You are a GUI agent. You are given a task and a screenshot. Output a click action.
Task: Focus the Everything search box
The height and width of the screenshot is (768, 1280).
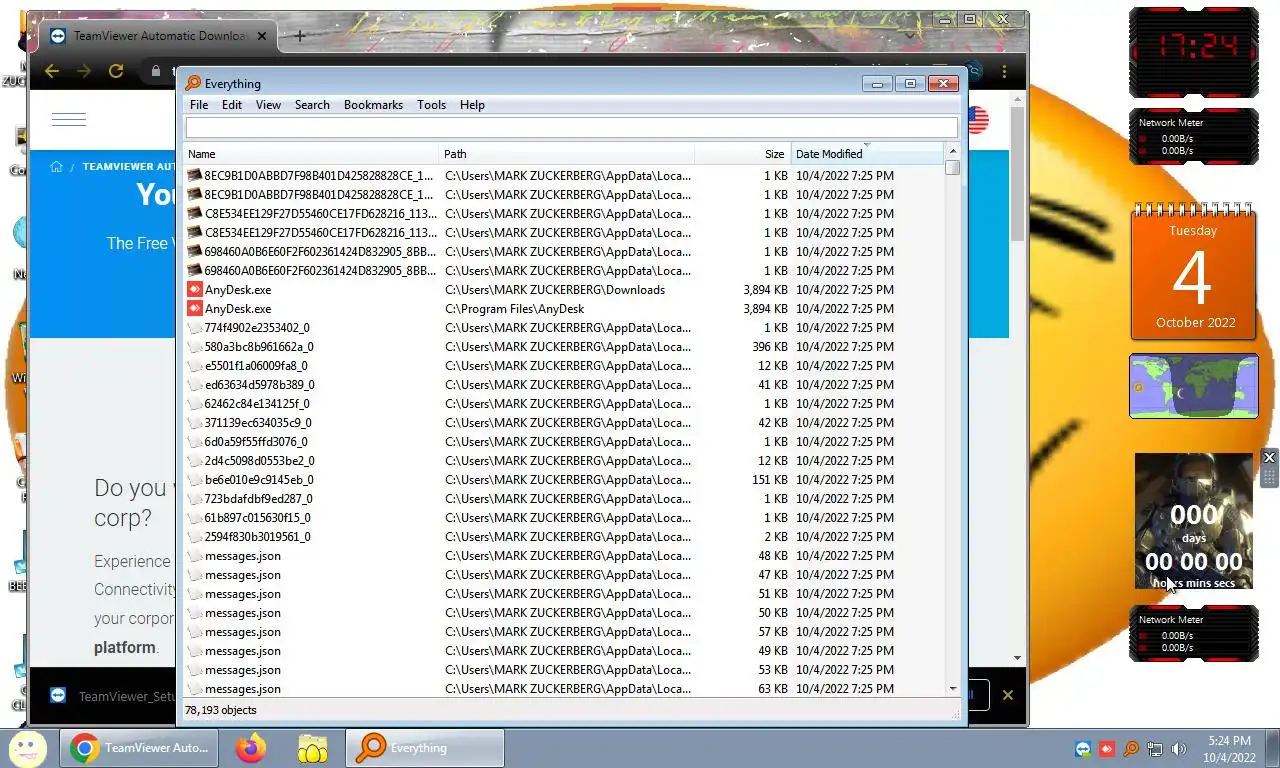[571, 127]
